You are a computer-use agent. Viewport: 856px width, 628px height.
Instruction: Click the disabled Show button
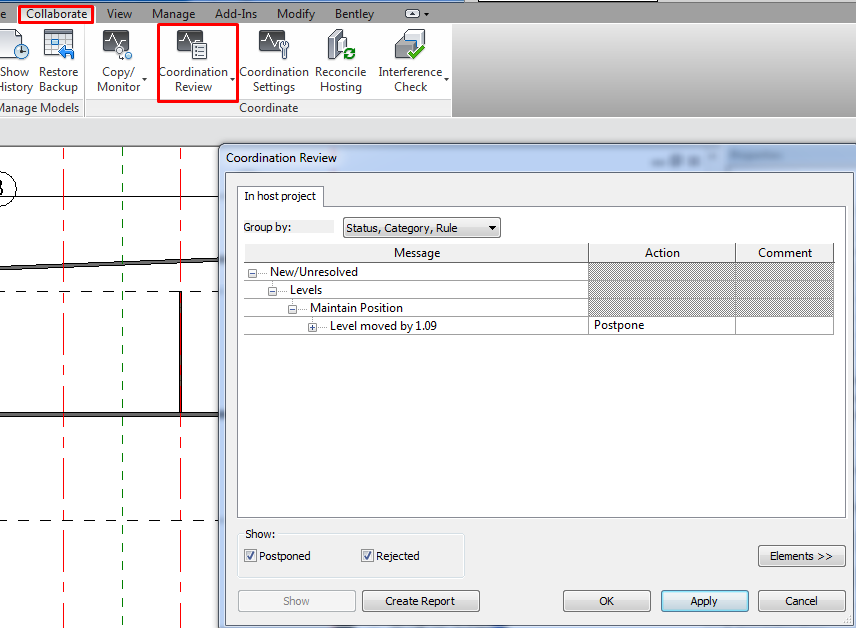296,601
